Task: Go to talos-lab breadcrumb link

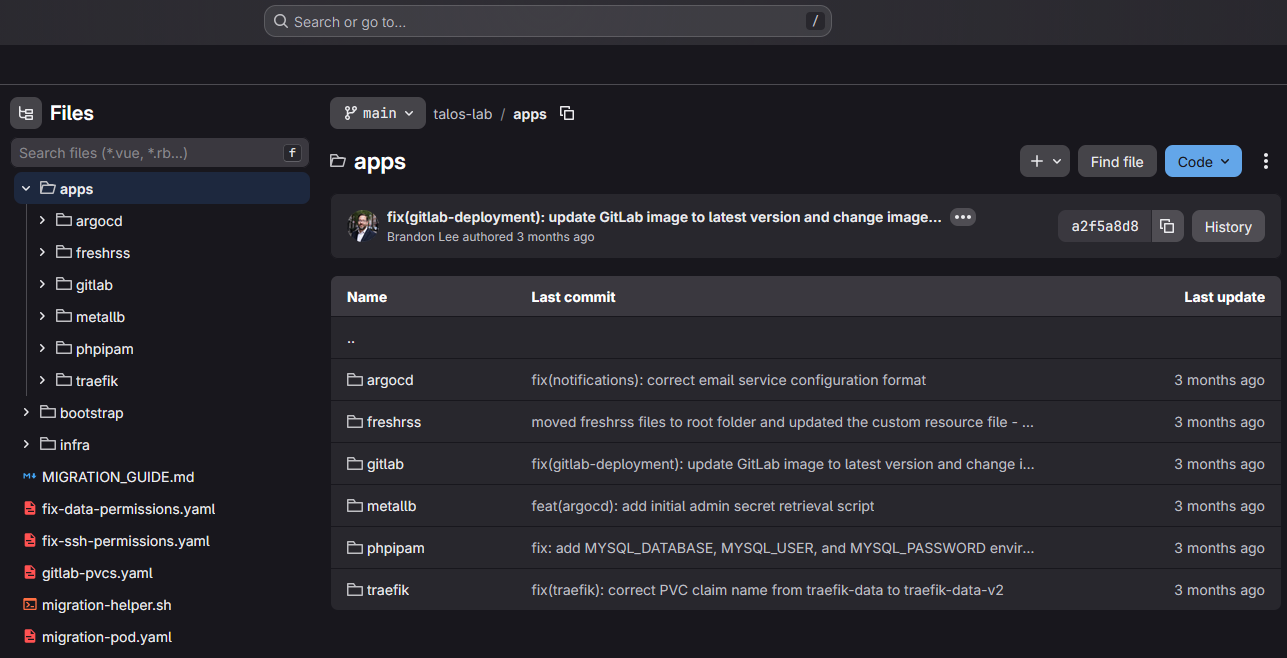Action: click(x=463, y=114)
